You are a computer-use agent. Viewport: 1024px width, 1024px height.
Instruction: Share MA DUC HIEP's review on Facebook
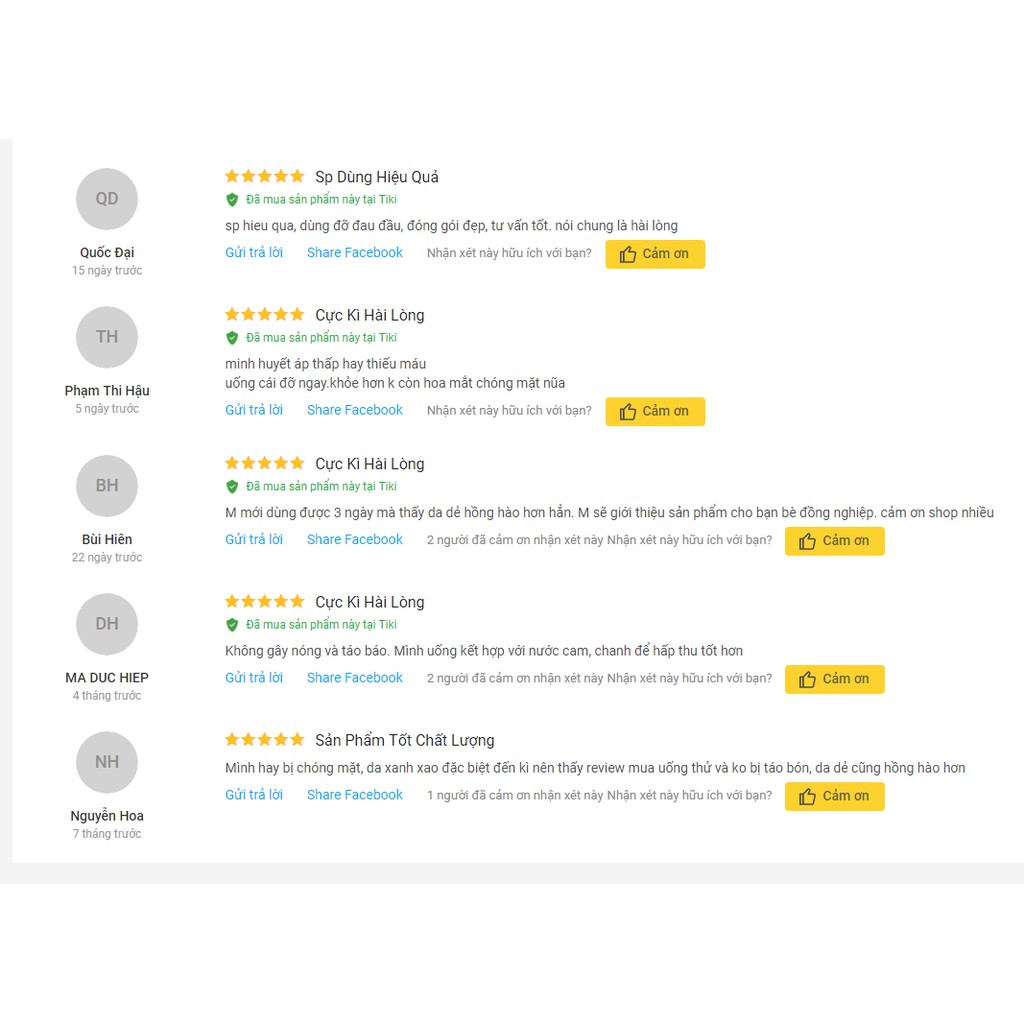[x=355, y=678]
